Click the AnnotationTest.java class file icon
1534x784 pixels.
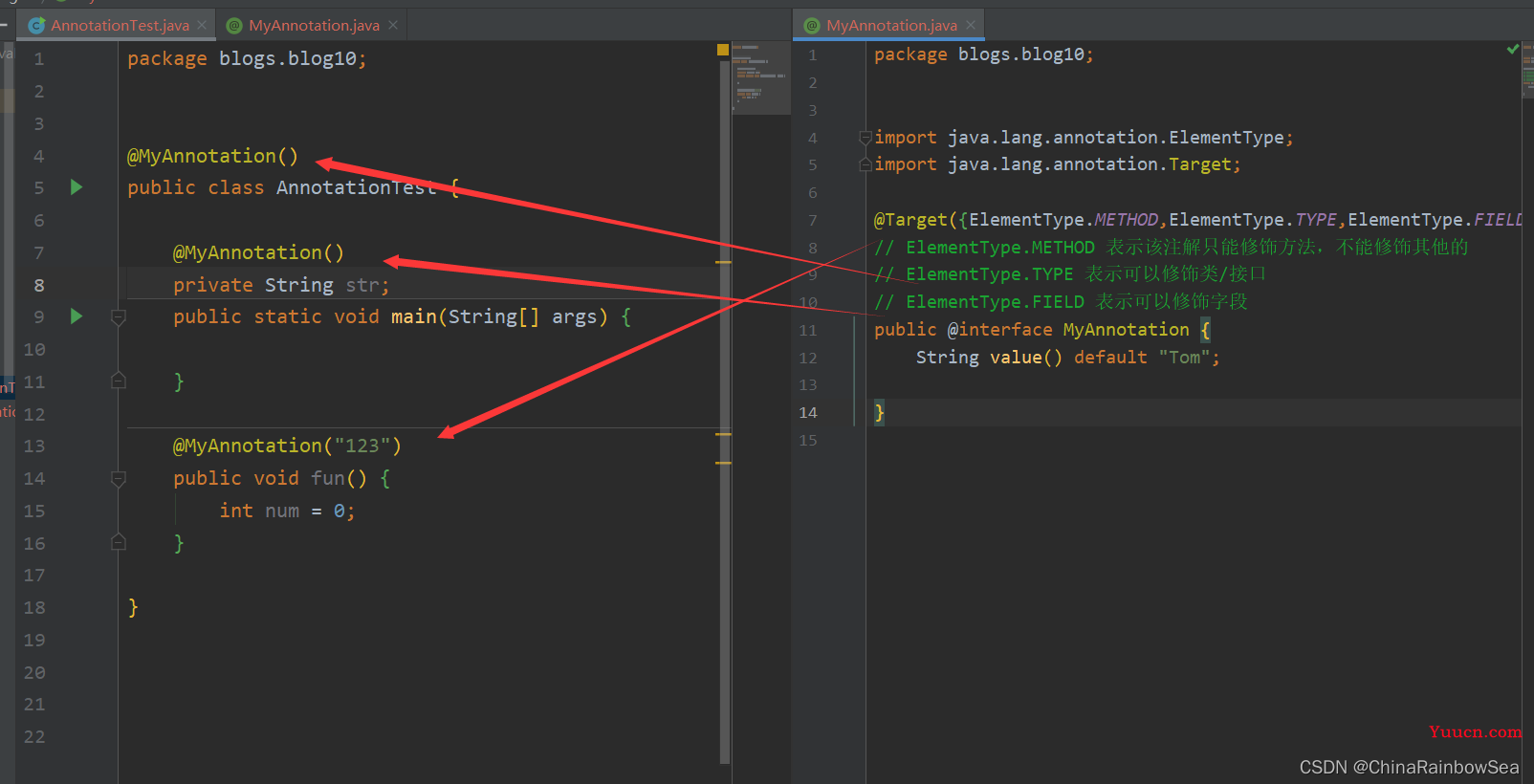coord(37,26)
